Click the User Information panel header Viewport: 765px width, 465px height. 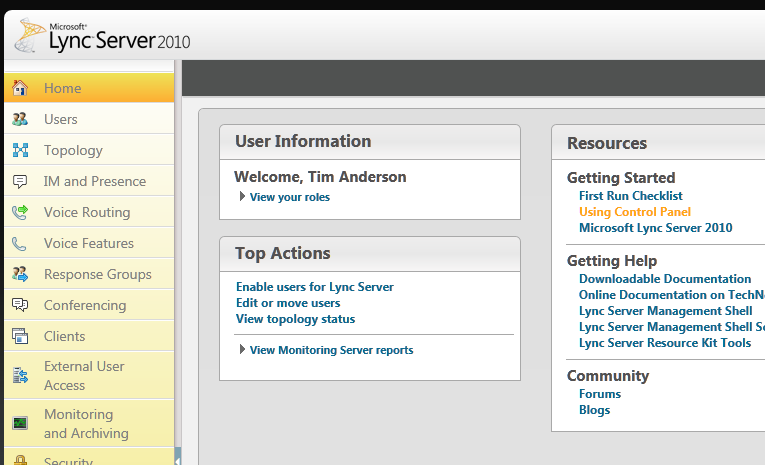point(370,142)
